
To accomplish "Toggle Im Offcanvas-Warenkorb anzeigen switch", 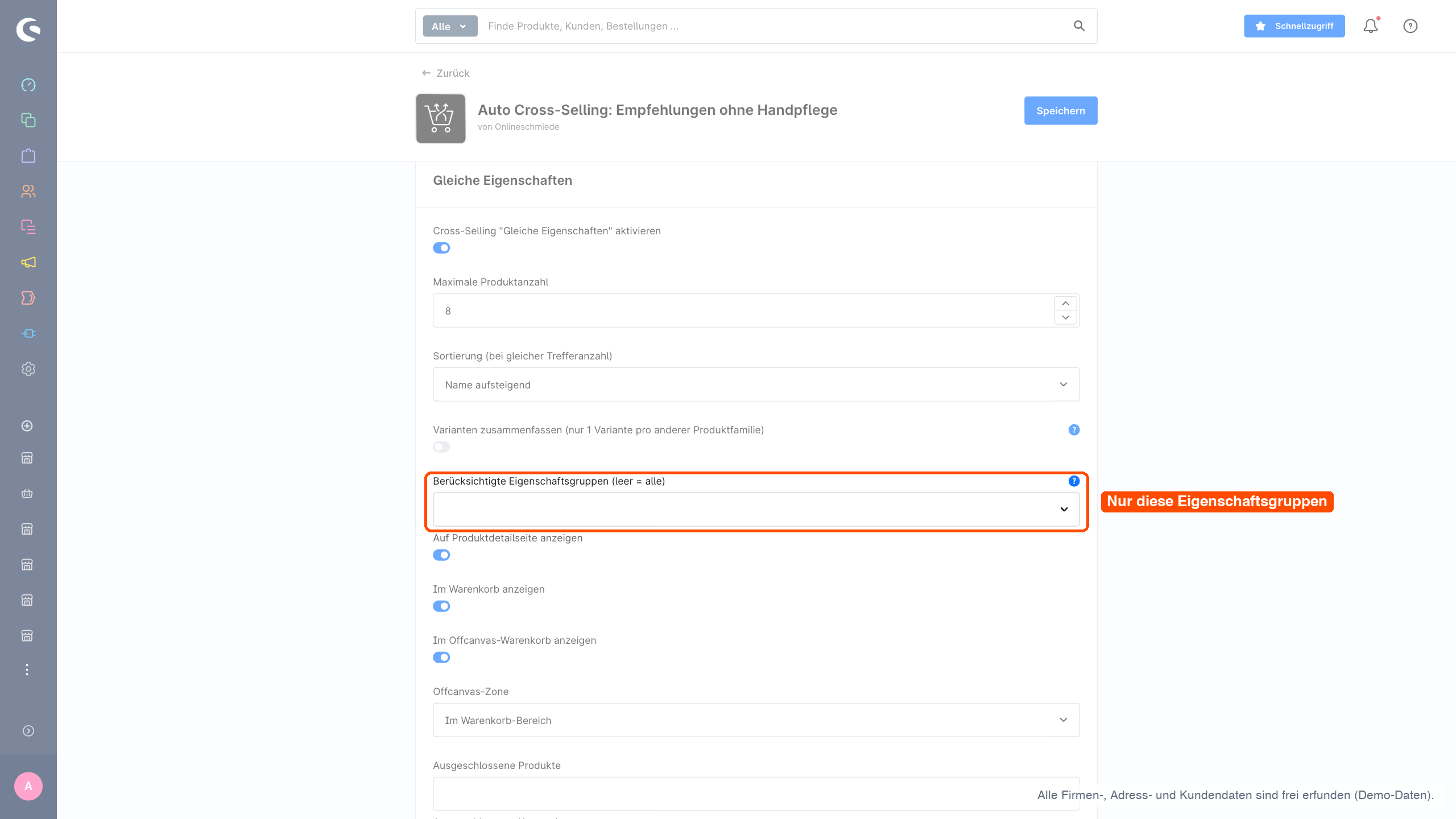I will pyautogui.click(x=441, y=657).
